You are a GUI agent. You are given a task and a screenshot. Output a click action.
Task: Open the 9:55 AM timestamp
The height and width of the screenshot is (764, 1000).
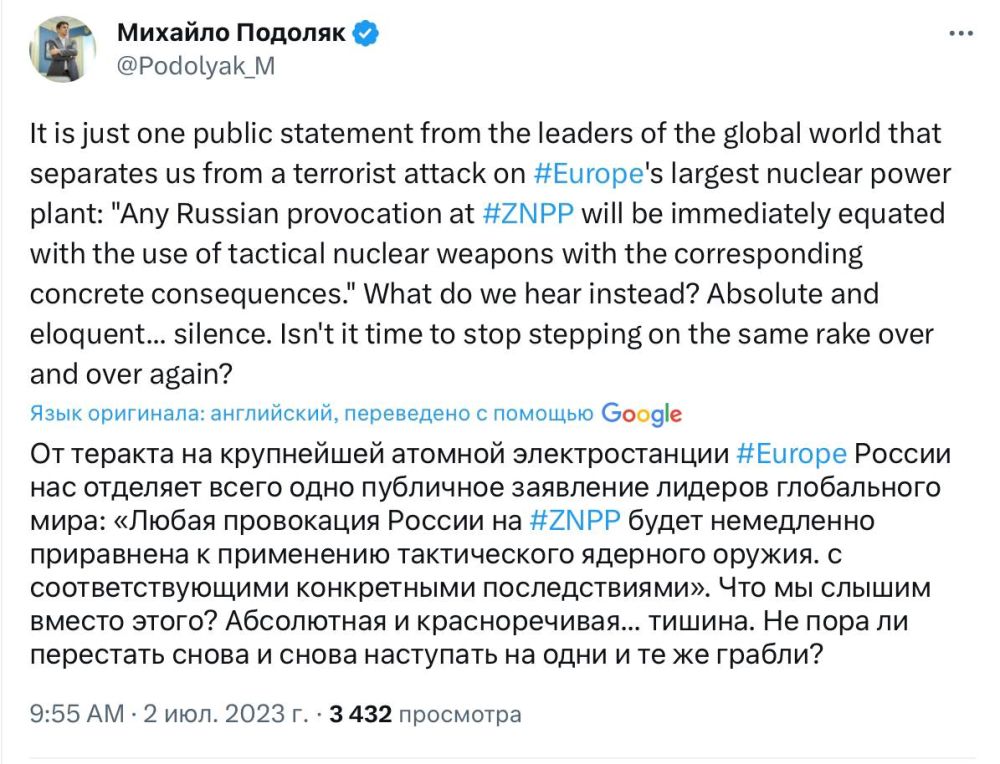[x=77, y=714]
